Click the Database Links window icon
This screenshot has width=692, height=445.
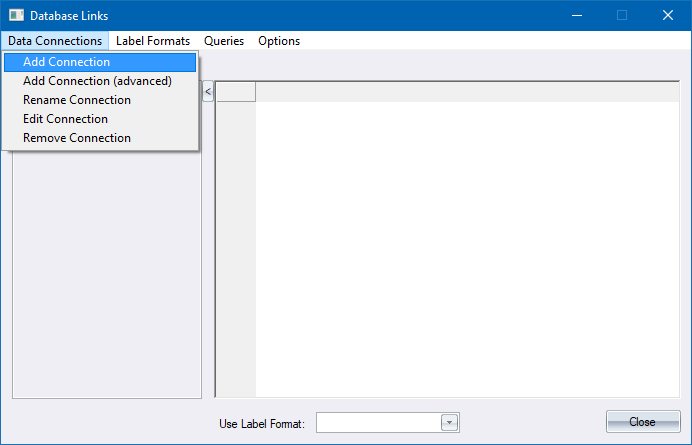pyautogui.click(x=16, y=16)
